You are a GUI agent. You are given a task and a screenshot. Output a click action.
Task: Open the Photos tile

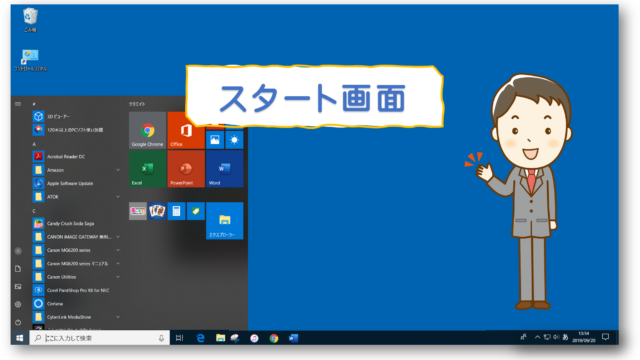click(x=215, y=140)
